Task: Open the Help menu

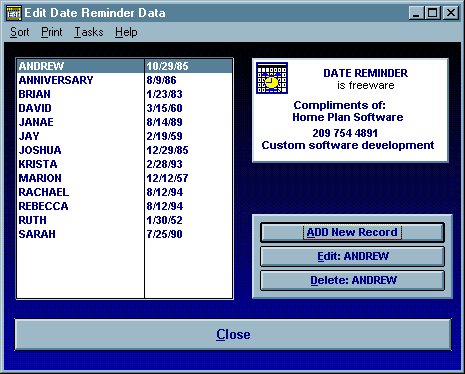Action: click(x=126, y=32)
